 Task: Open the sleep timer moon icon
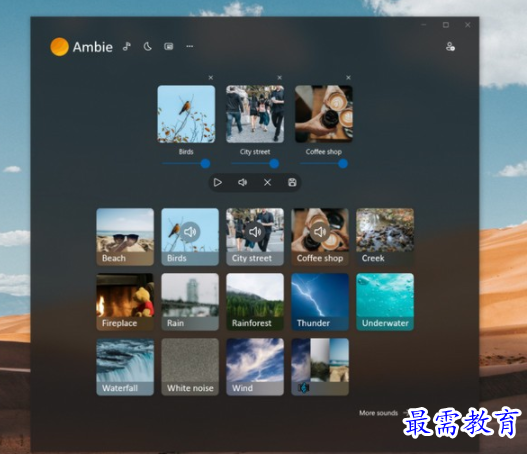coord(148,47)
